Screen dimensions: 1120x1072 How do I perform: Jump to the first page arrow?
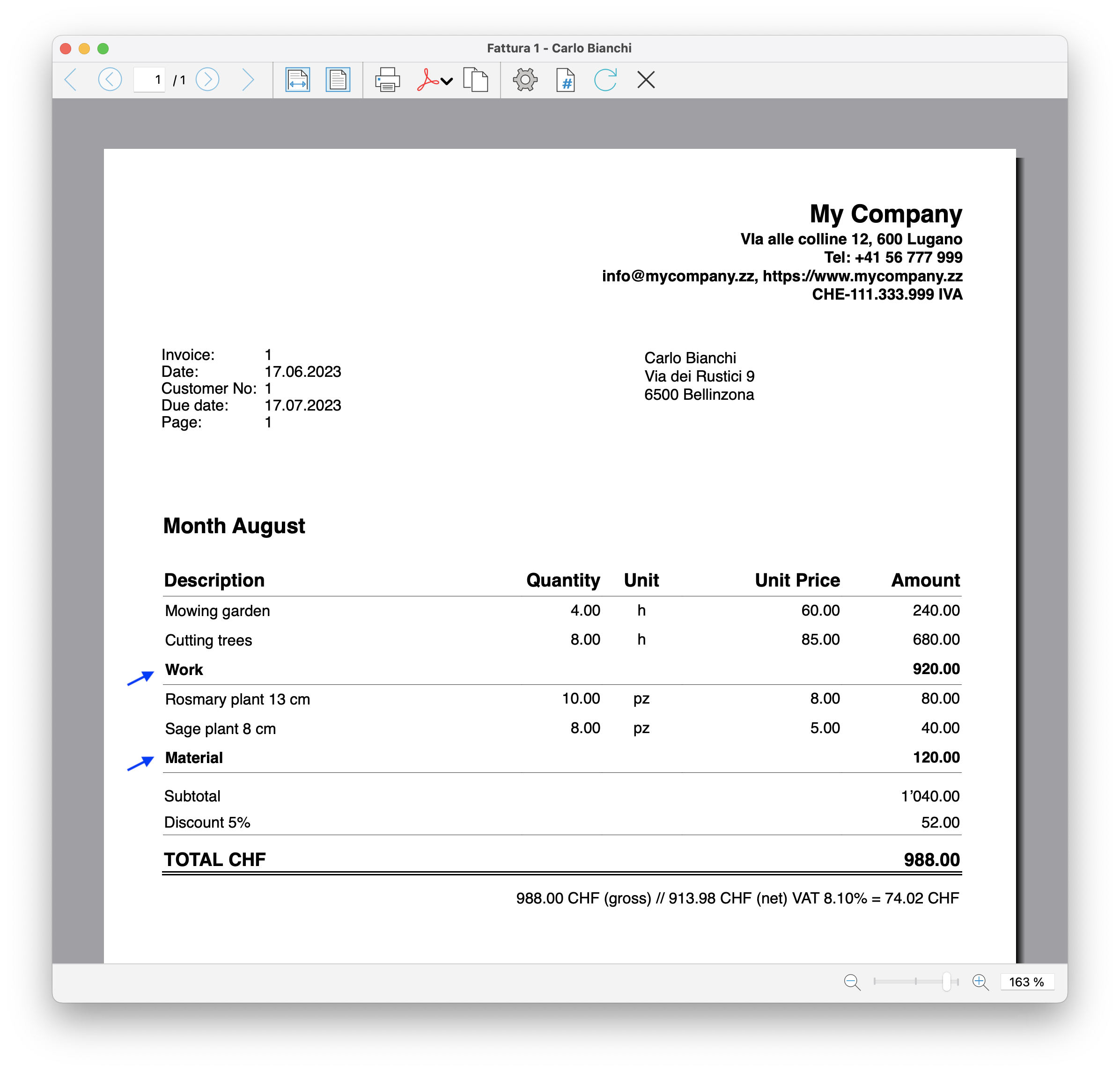point(70,80)
